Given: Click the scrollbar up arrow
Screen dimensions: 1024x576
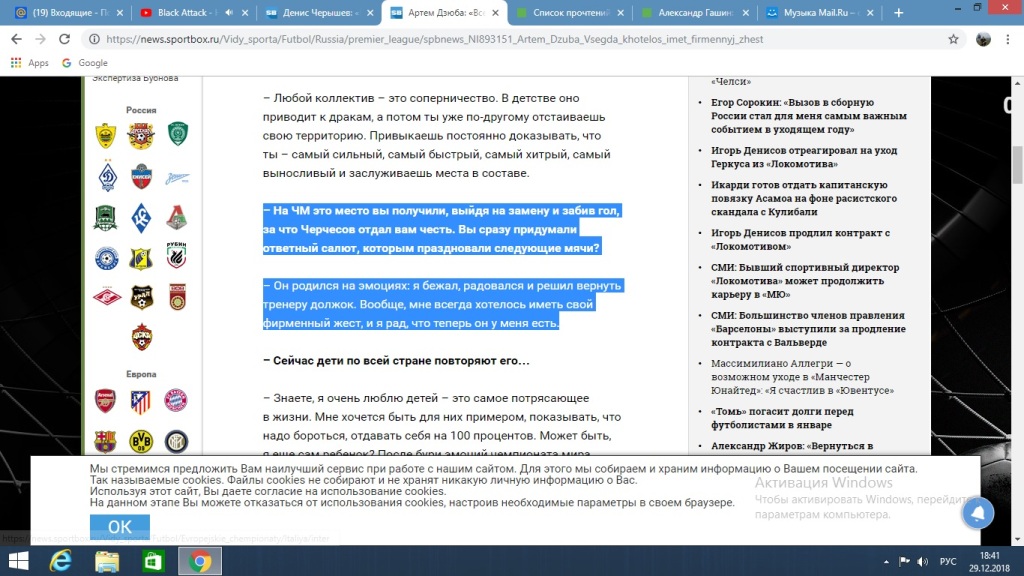Looking at the screenshot, I should [1017, 83].
